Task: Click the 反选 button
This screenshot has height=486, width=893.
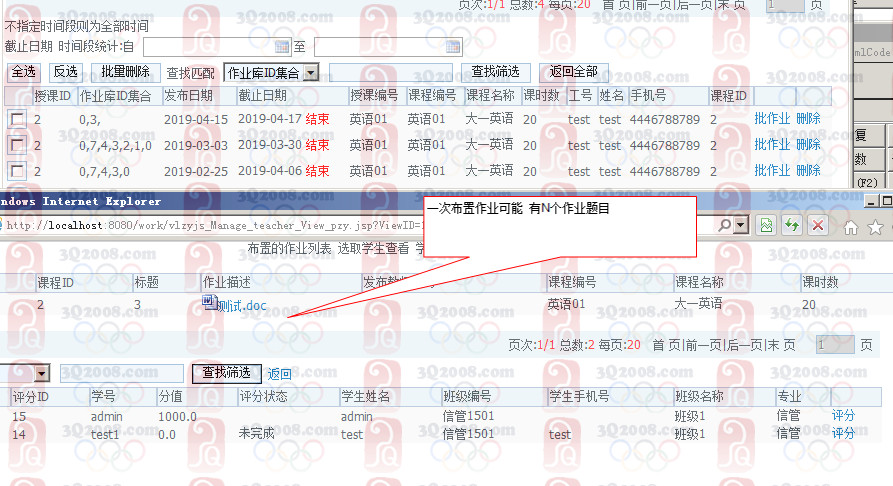Action: tap(65, 72)
